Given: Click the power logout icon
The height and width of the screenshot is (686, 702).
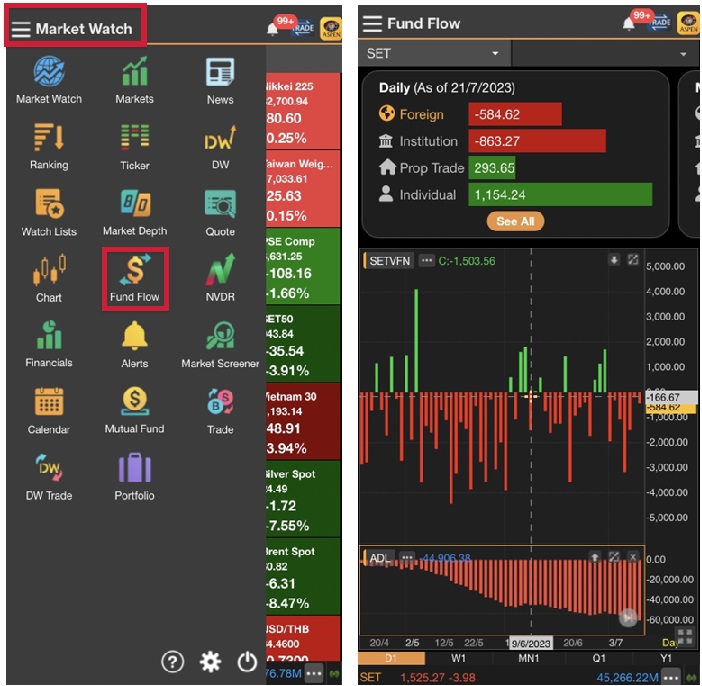Looking at the screenshot, I should [247, 662].
